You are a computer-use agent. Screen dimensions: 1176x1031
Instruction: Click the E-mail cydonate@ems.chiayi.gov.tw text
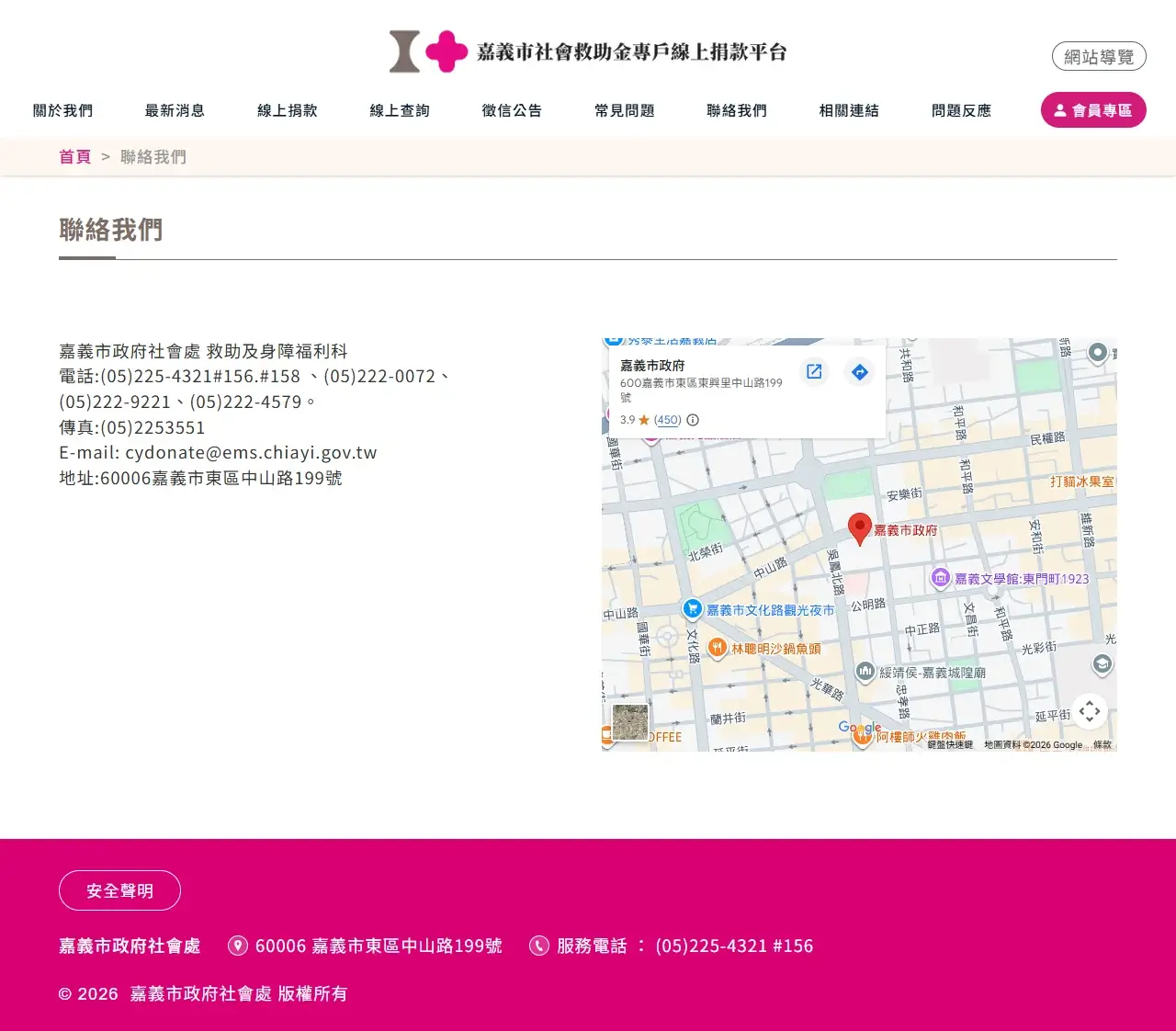[218, 453]
